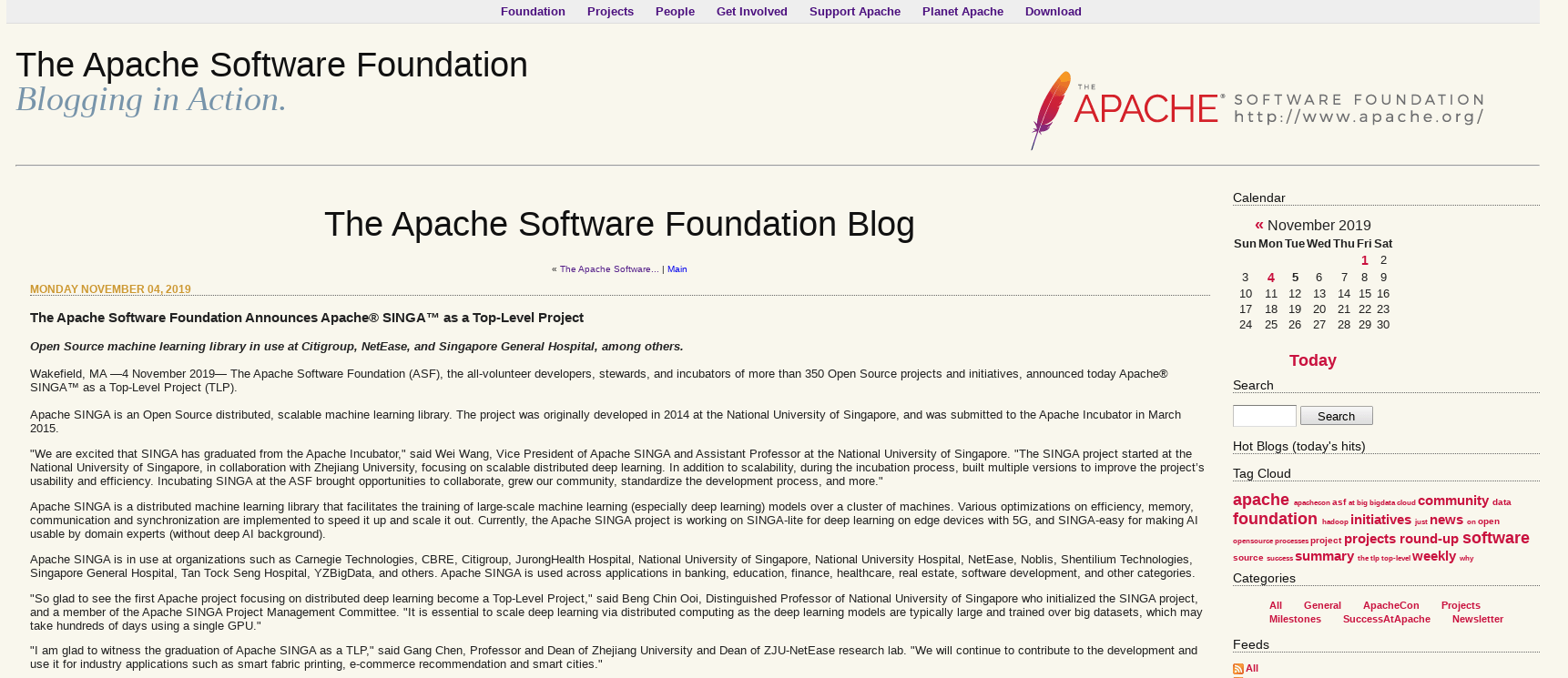
Task: Open the All category link
Action: point(1275,605)
